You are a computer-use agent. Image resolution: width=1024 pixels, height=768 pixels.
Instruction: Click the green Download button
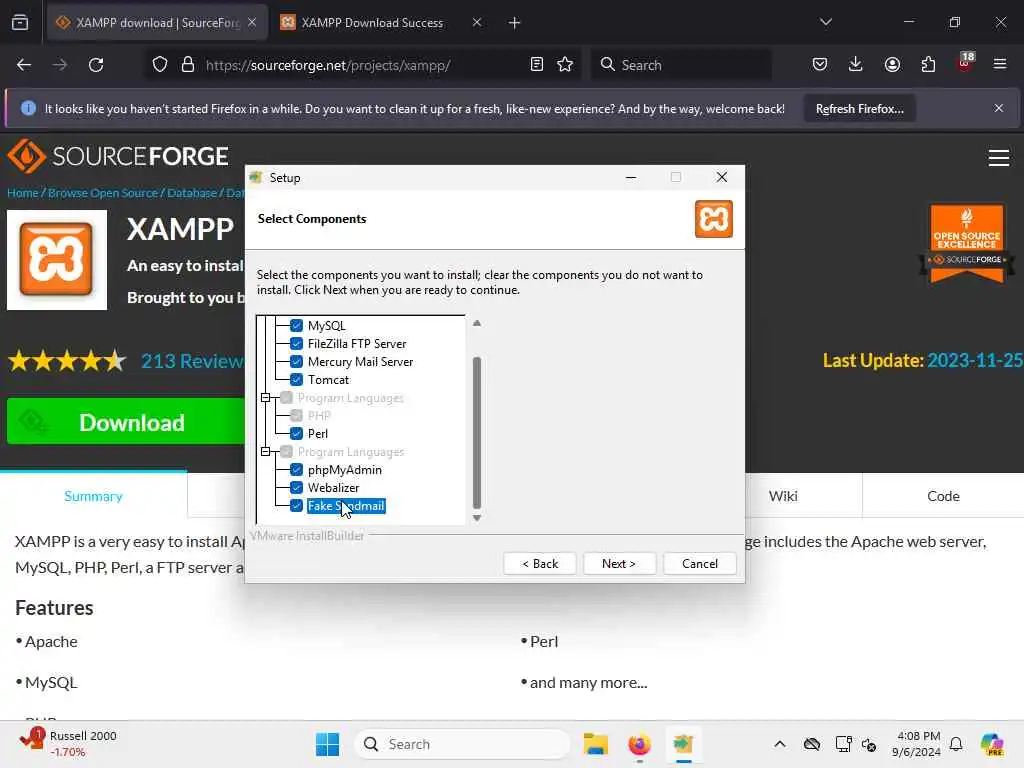coord(126,422)
